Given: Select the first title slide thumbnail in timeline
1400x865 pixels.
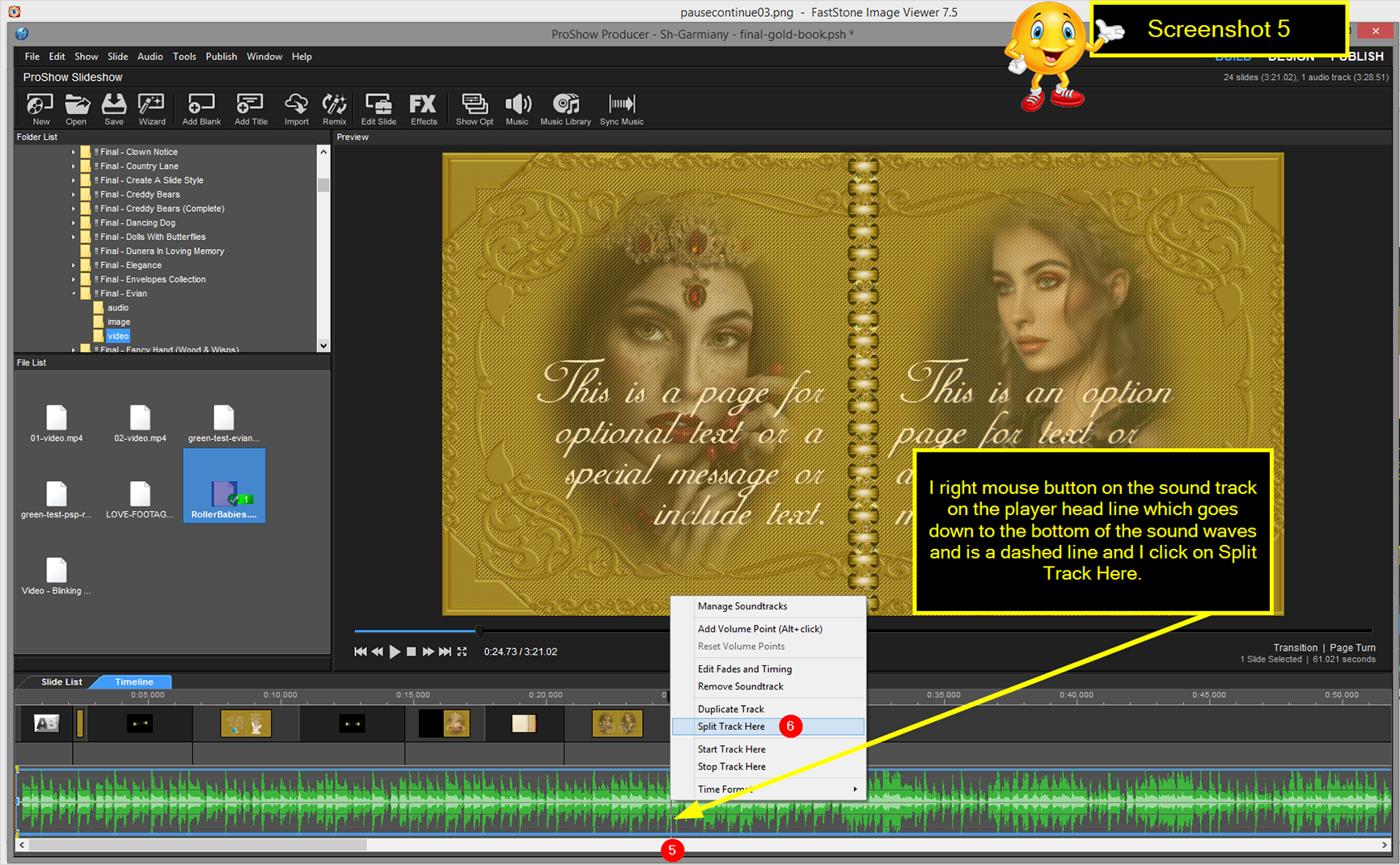Looking at the screenshot, I should [x=46, y=724].
